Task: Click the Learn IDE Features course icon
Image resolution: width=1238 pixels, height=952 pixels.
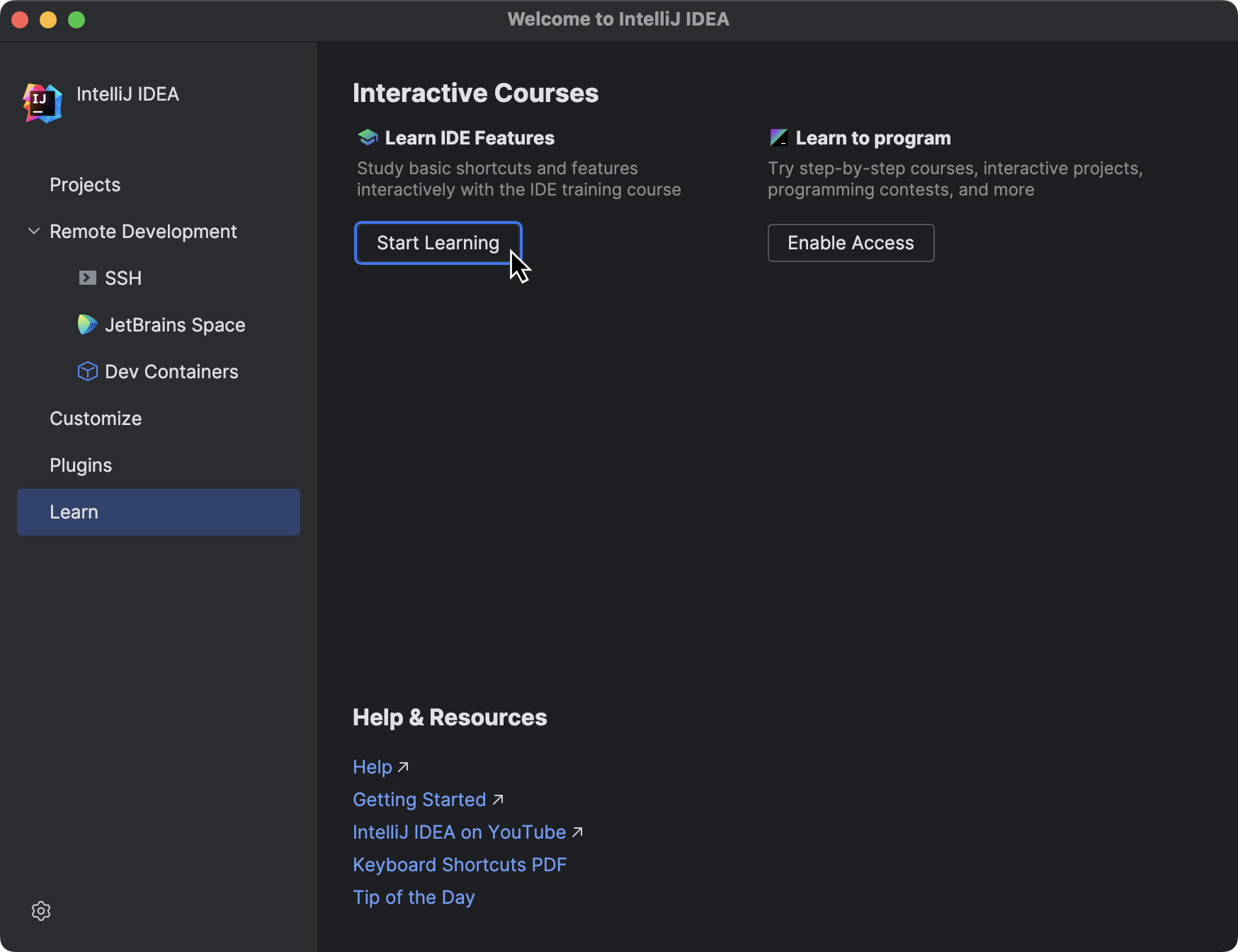Action: [x=367, y=137]
